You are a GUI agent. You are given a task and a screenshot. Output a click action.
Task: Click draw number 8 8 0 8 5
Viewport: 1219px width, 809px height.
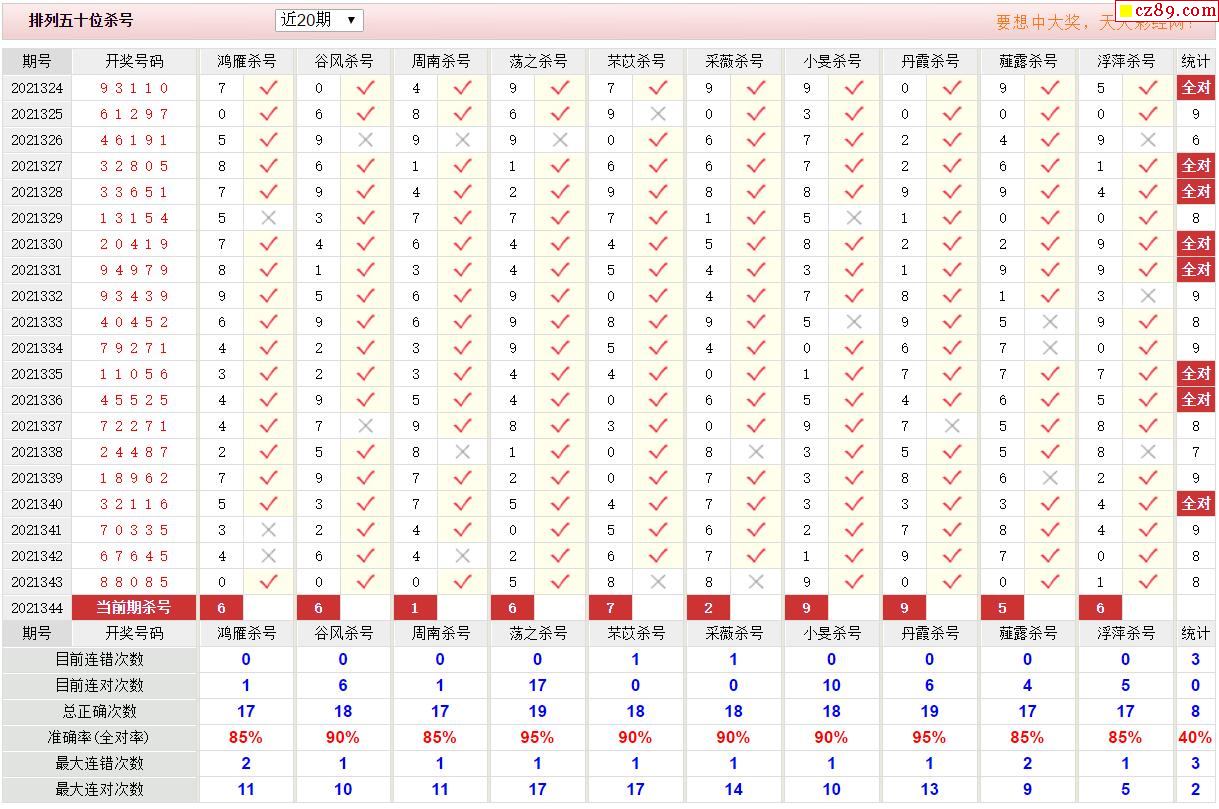[134, 582]
